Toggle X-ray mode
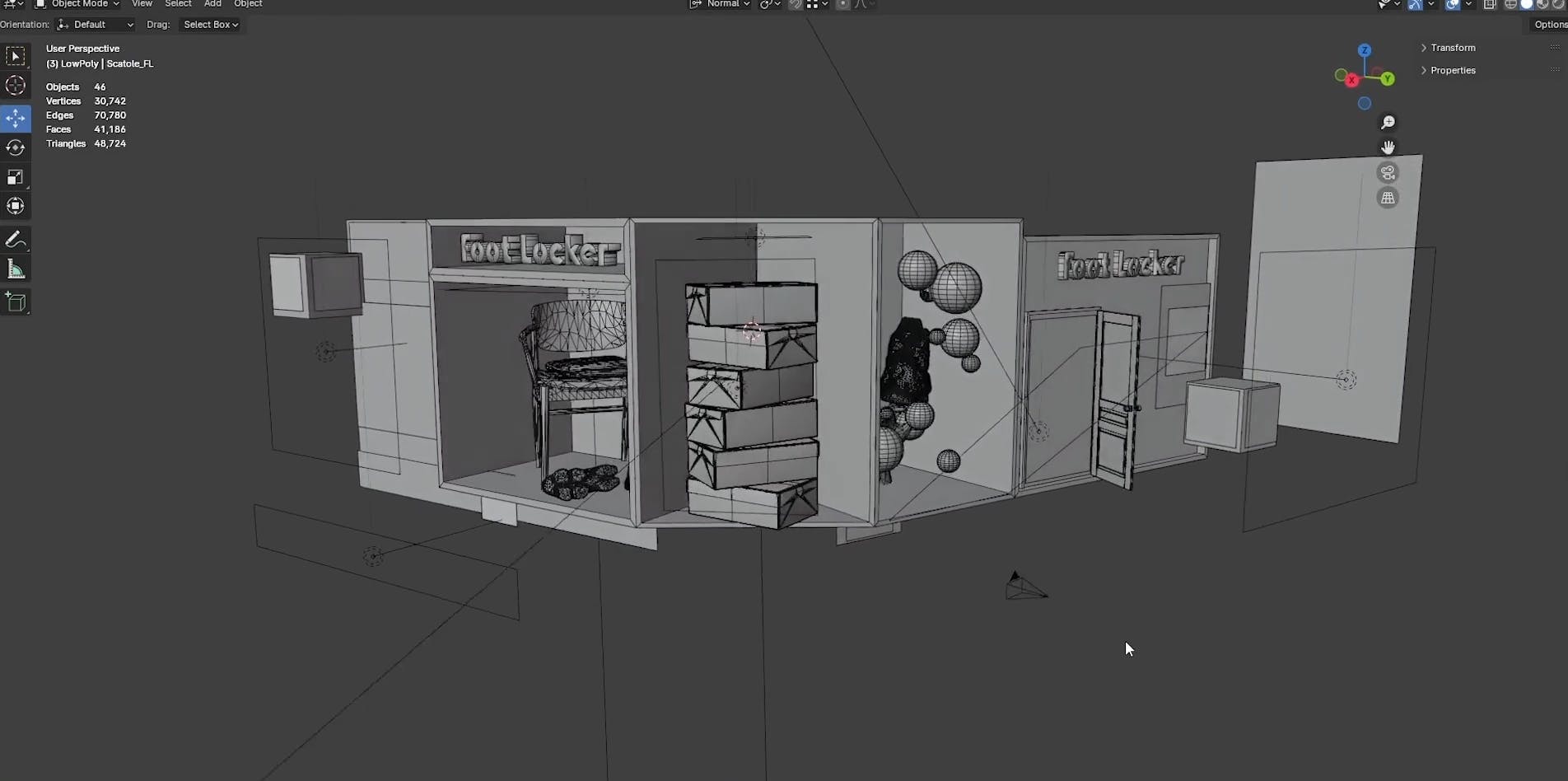The height and width of the screenshot is (781, 1568). (1490, 4)
